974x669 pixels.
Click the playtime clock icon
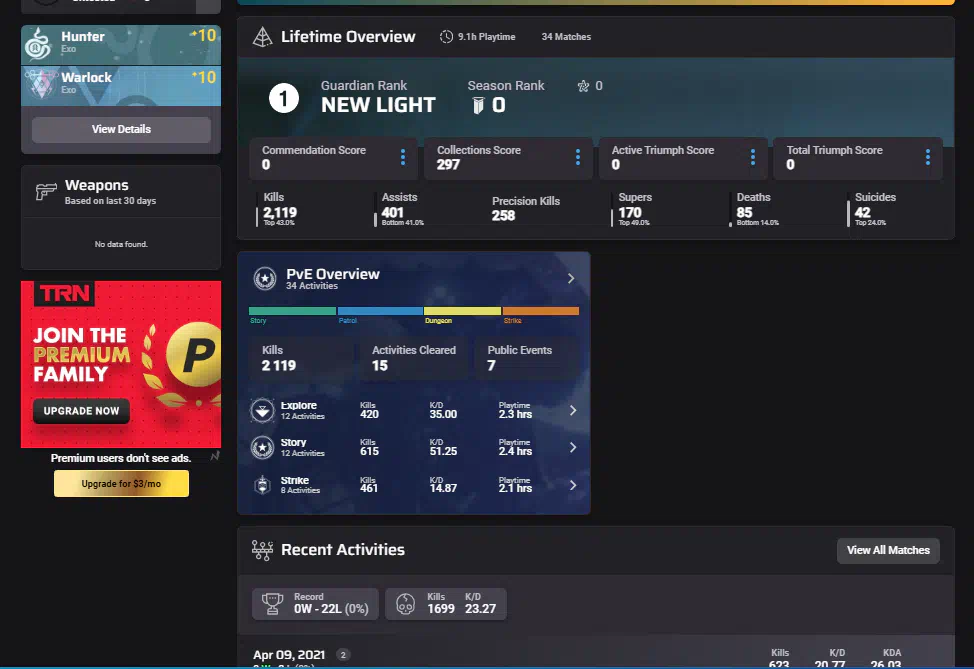point(446,37)
